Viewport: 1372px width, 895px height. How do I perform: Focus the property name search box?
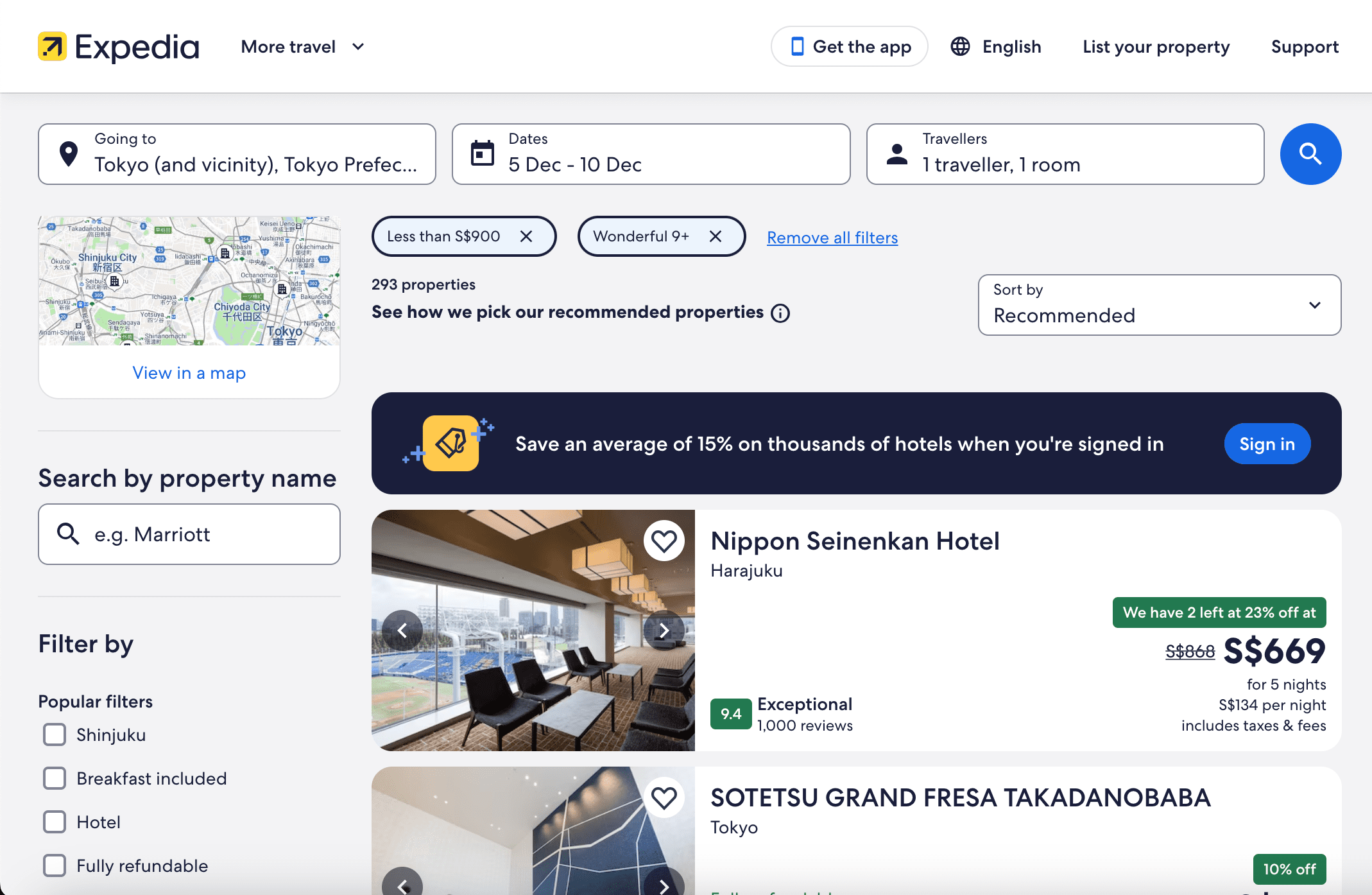[189, 534]
